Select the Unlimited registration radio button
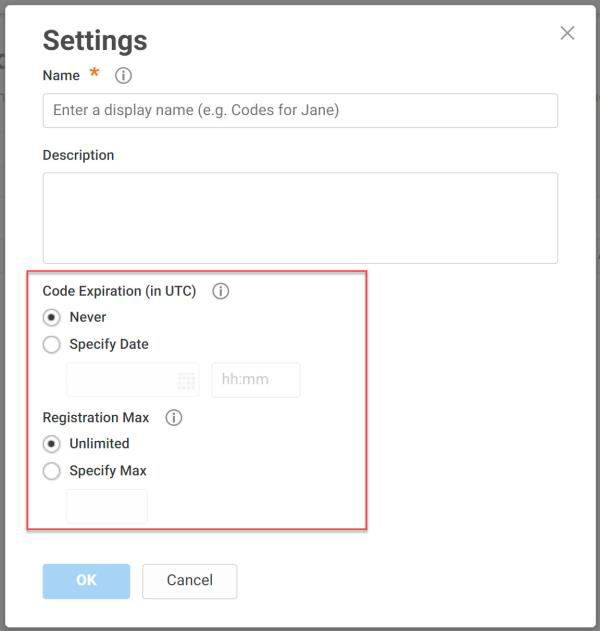This screenshot has width=600, height=631. (52, 444)
